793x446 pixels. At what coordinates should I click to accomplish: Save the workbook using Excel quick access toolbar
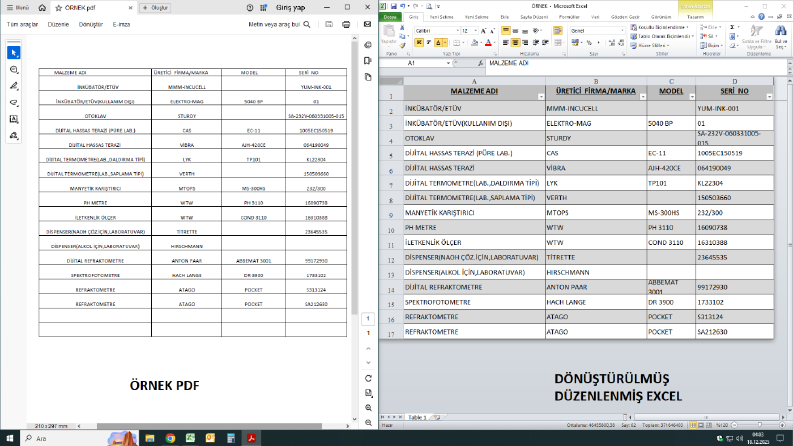tap(393, 6)
